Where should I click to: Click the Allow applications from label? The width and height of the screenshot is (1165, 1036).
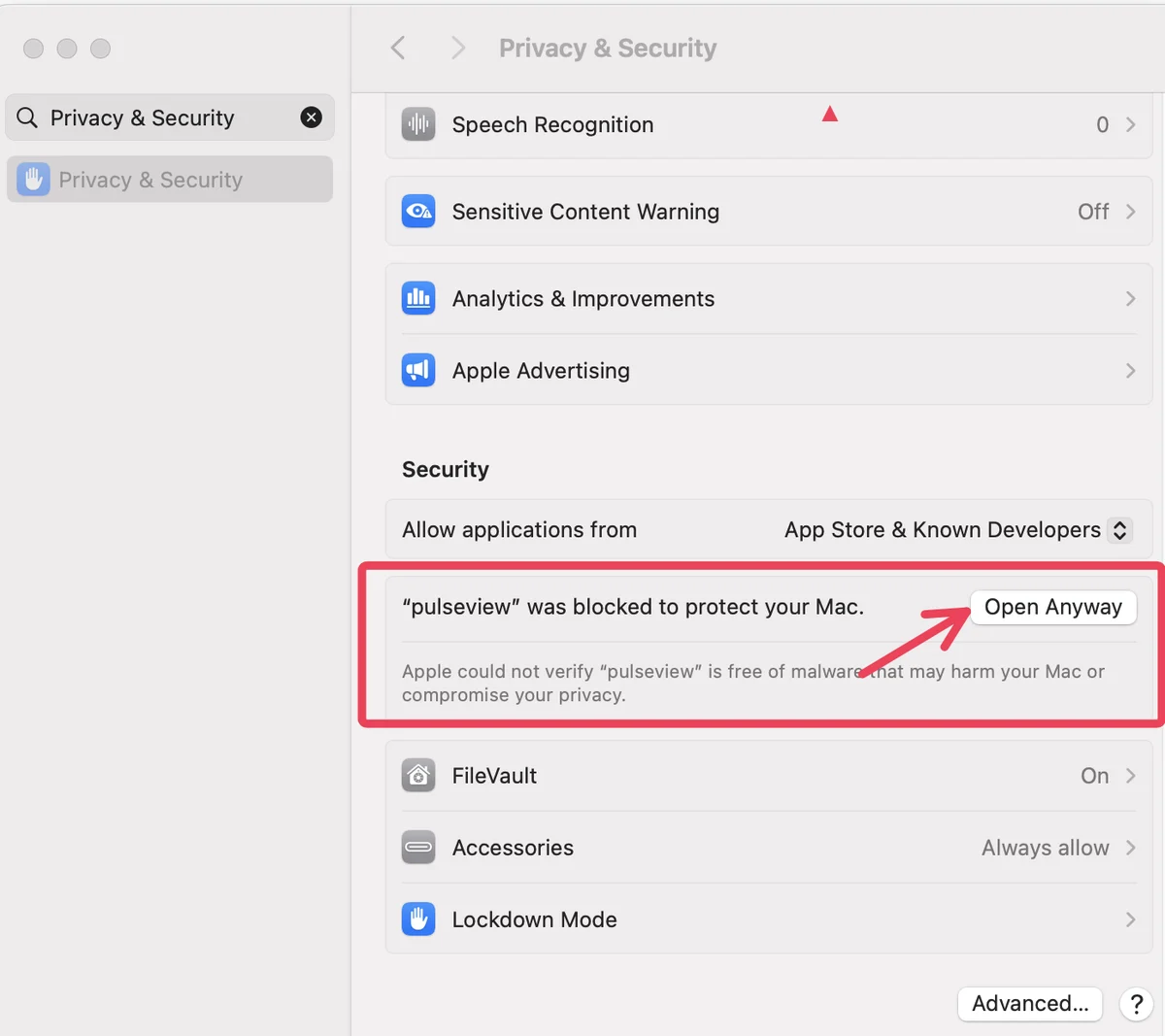[519, 529]
